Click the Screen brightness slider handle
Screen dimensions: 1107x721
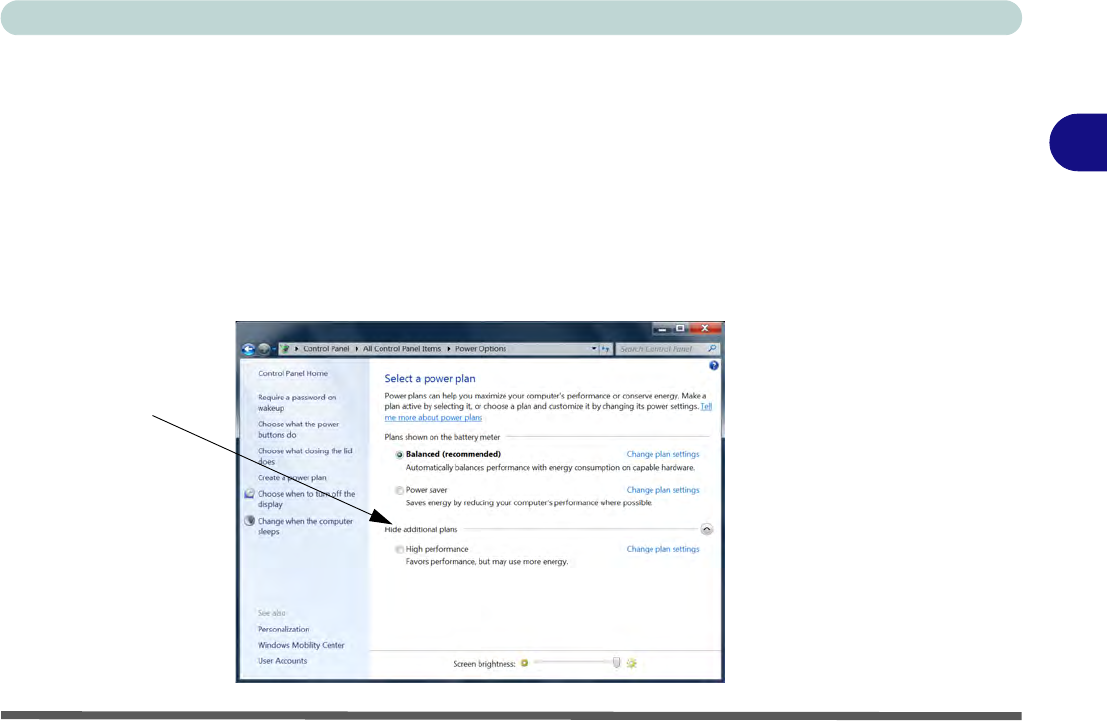pyautogui.click(x=616, y=662)
